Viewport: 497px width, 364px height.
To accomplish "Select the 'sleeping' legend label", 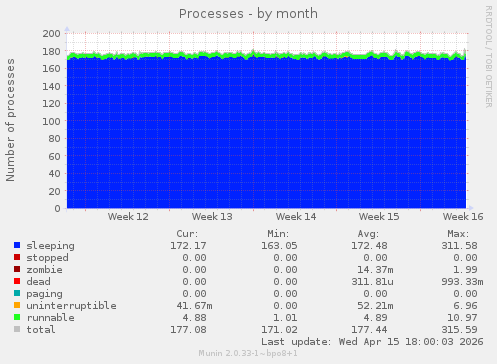I will [x=51, y=246].
